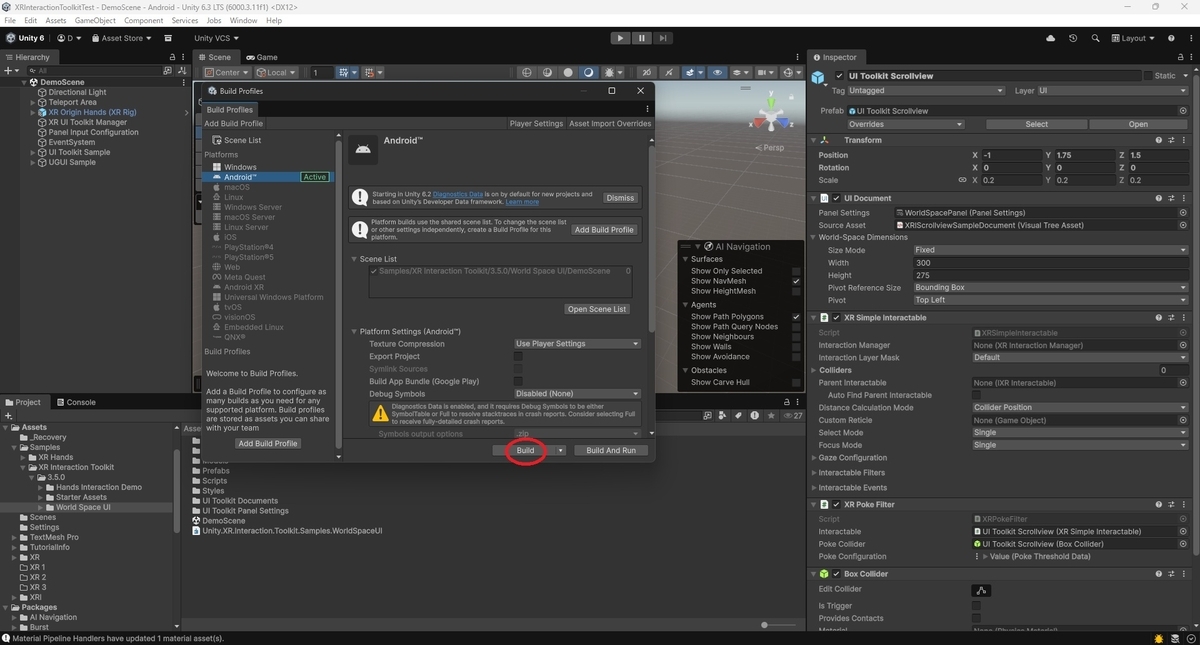Open the Diagnostics Data Learn more link
Image resolution: width=1200 pixels, height=645 pixels.
coord(522,202)
